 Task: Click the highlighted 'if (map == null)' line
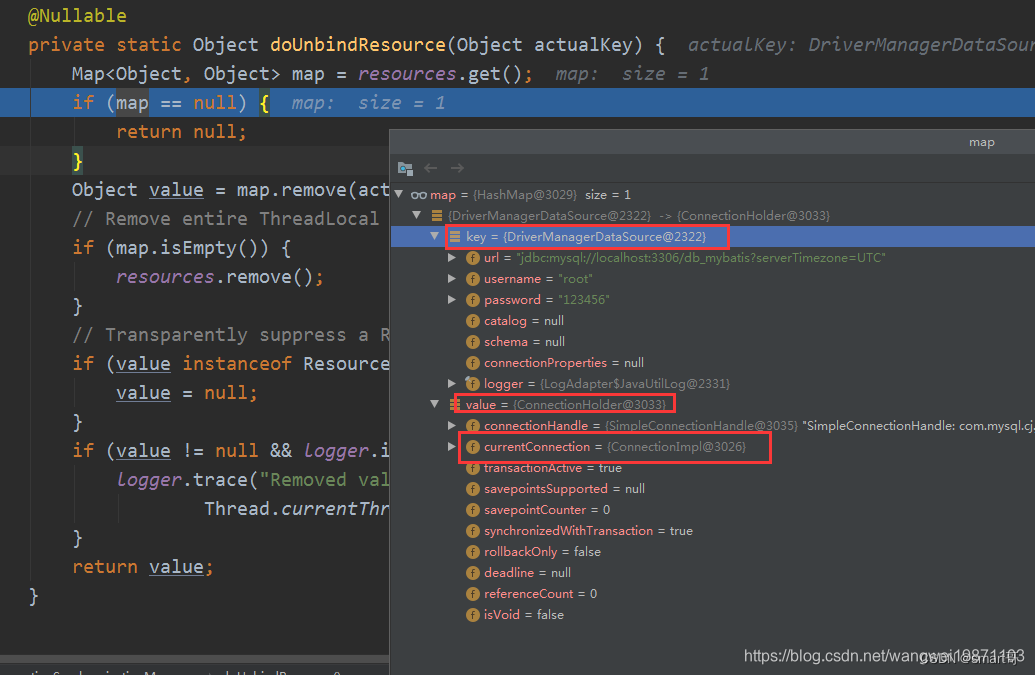518,103
